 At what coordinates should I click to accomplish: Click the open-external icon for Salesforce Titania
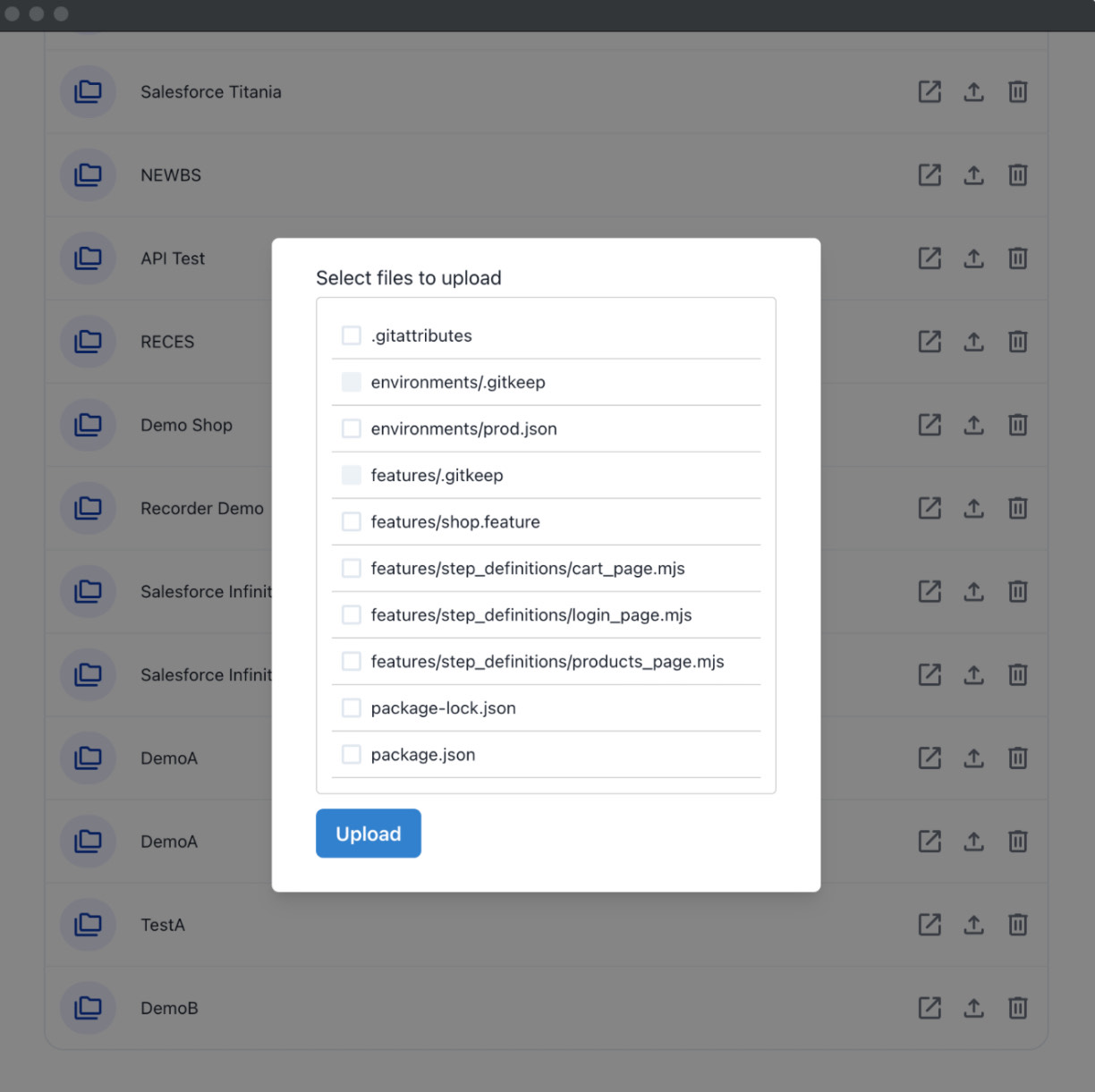click(929, 92)
